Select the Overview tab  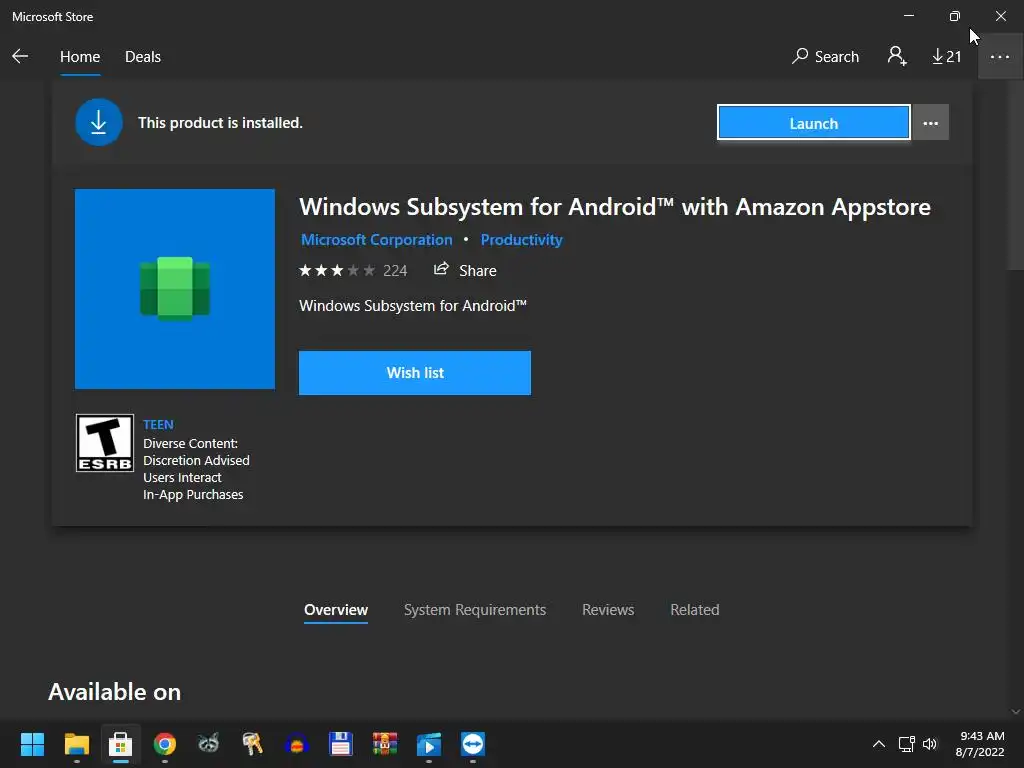click(336, 610)
